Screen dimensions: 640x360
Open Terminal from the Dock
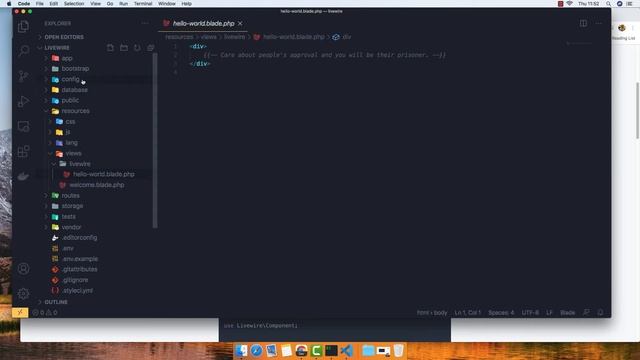pos(331,350)
